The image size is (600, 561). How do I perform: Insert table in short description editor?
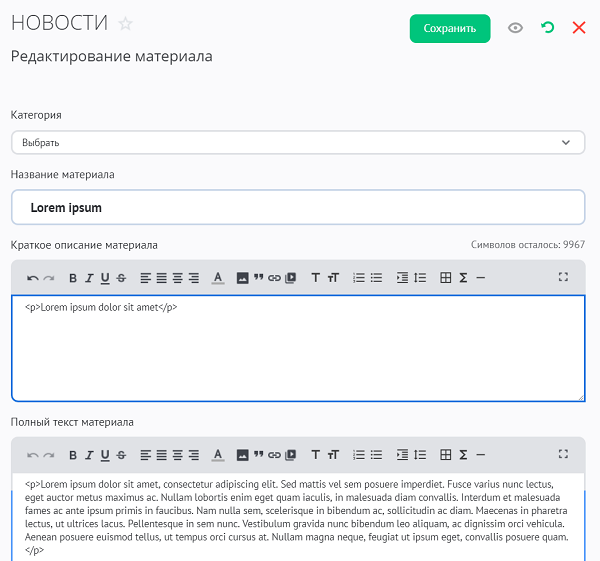[x=446, y=278]
